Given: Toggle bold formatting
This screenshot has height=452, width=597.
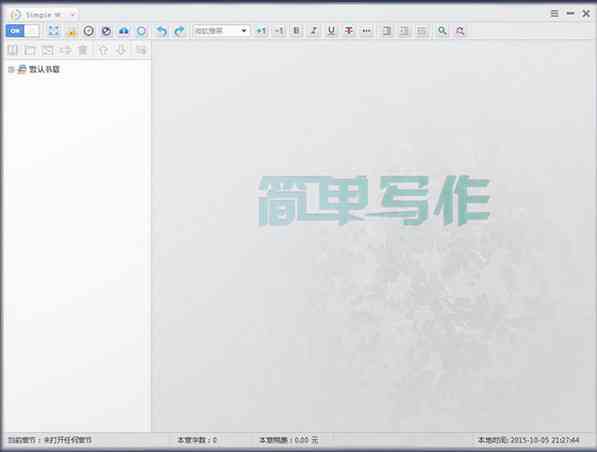Looking at the screenshot, I should [x=297, y=31].
